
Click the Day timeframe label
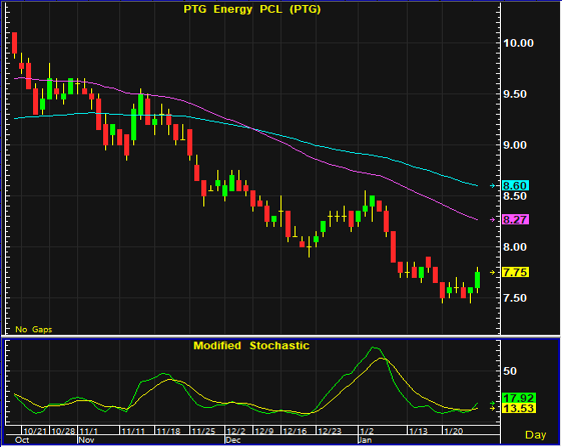pyautogui.click(x=535, y=435)
